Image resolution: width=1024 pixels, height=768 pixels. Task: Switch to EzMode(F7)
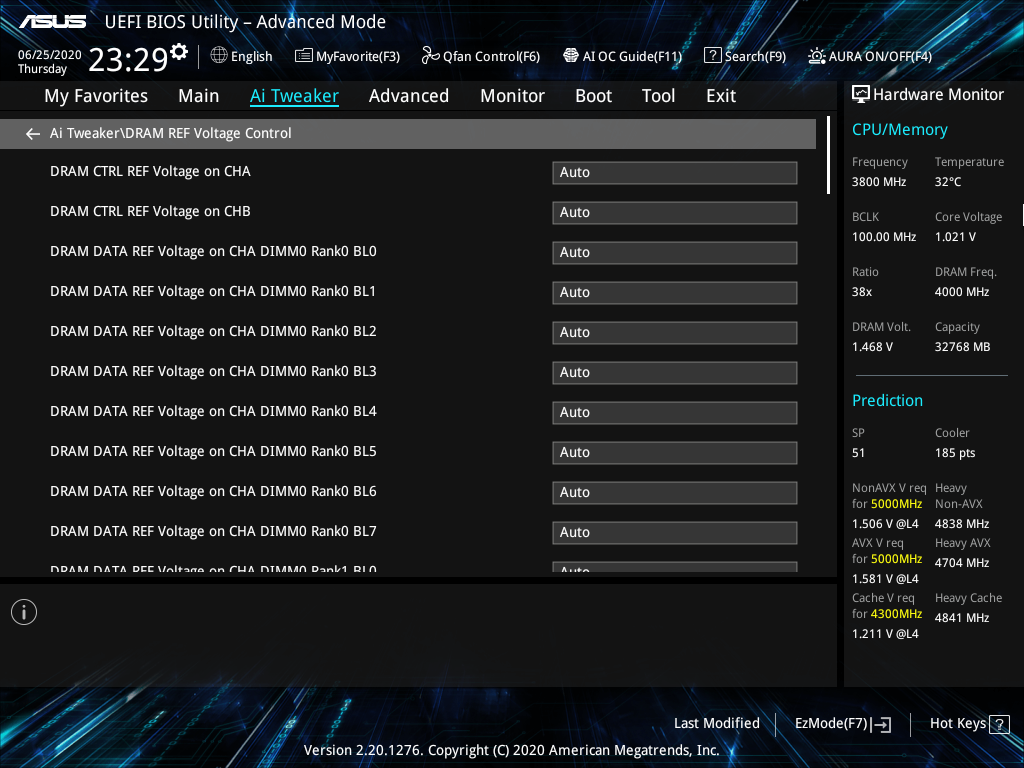point(843,724)
